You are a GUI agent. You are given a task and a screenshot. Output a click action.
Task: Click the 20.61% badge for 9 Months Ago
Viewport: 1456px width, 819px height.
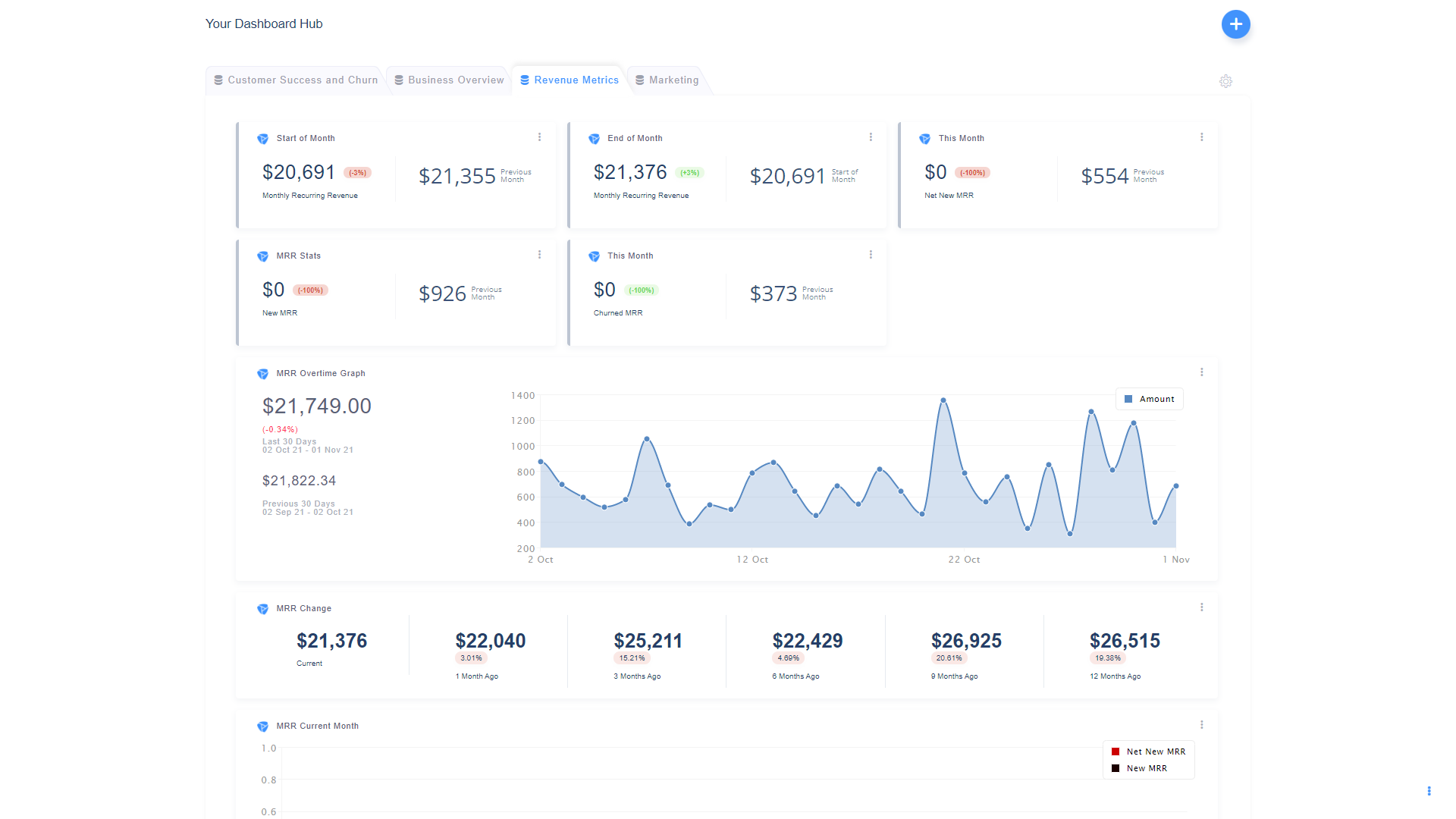coord(949,658)
